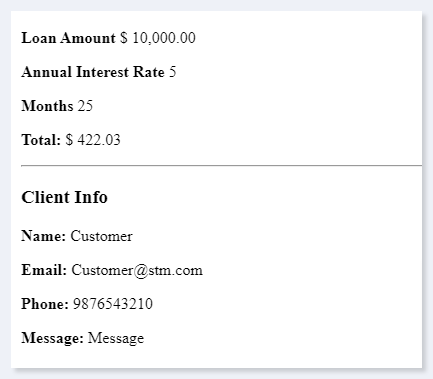Select the Message value text
Image resolution: width=433 pixels, height=379 pixels.
click(116, 338)
